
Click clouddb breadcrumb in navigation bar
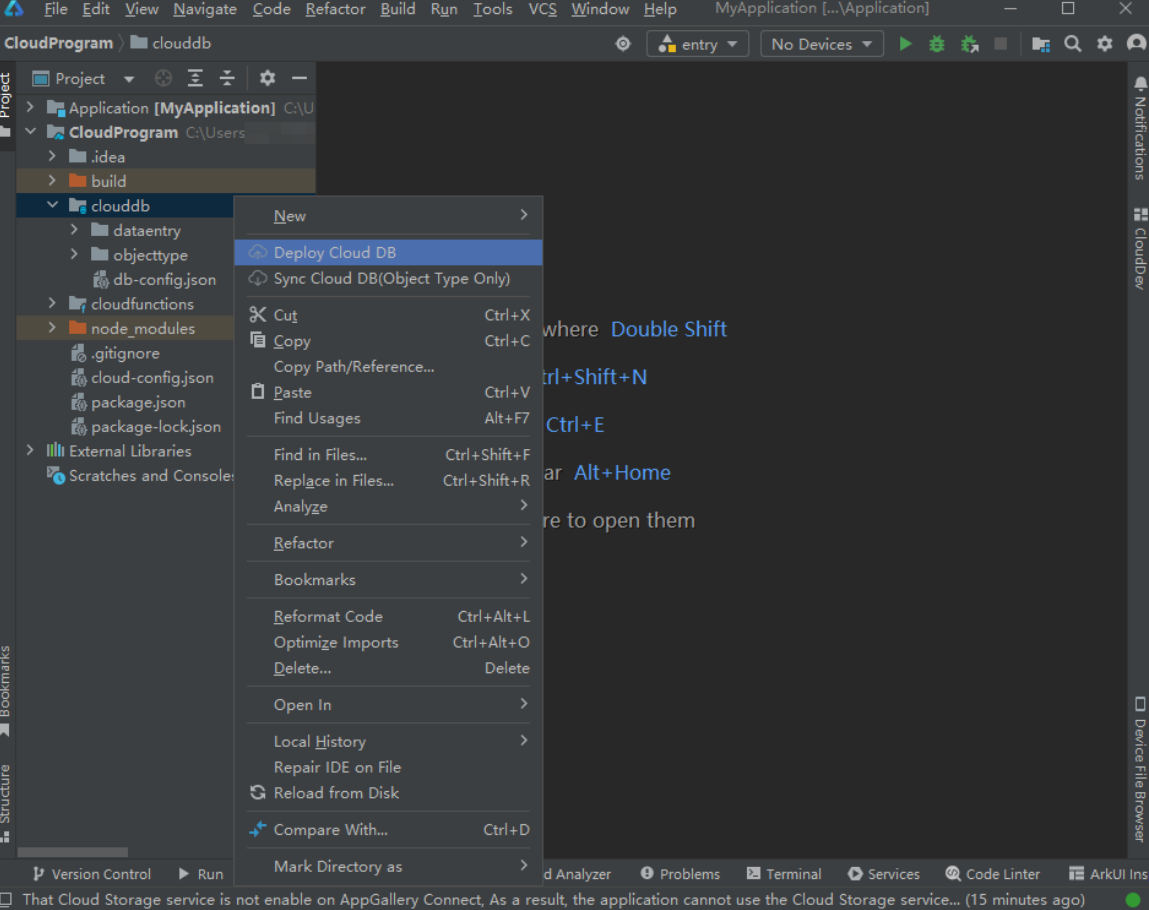(x=171, y=43)
